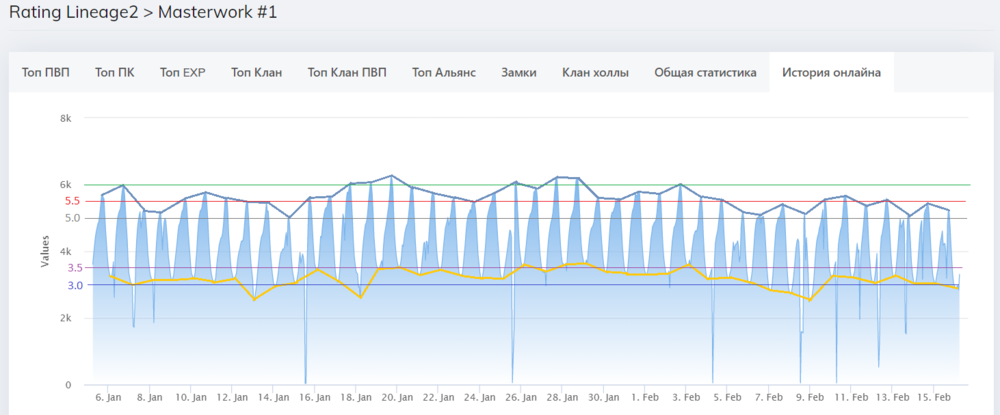Screen dimensions: 1000x415
Task: Click the 5.0 threshold label on axis
Action: [73, 218]
